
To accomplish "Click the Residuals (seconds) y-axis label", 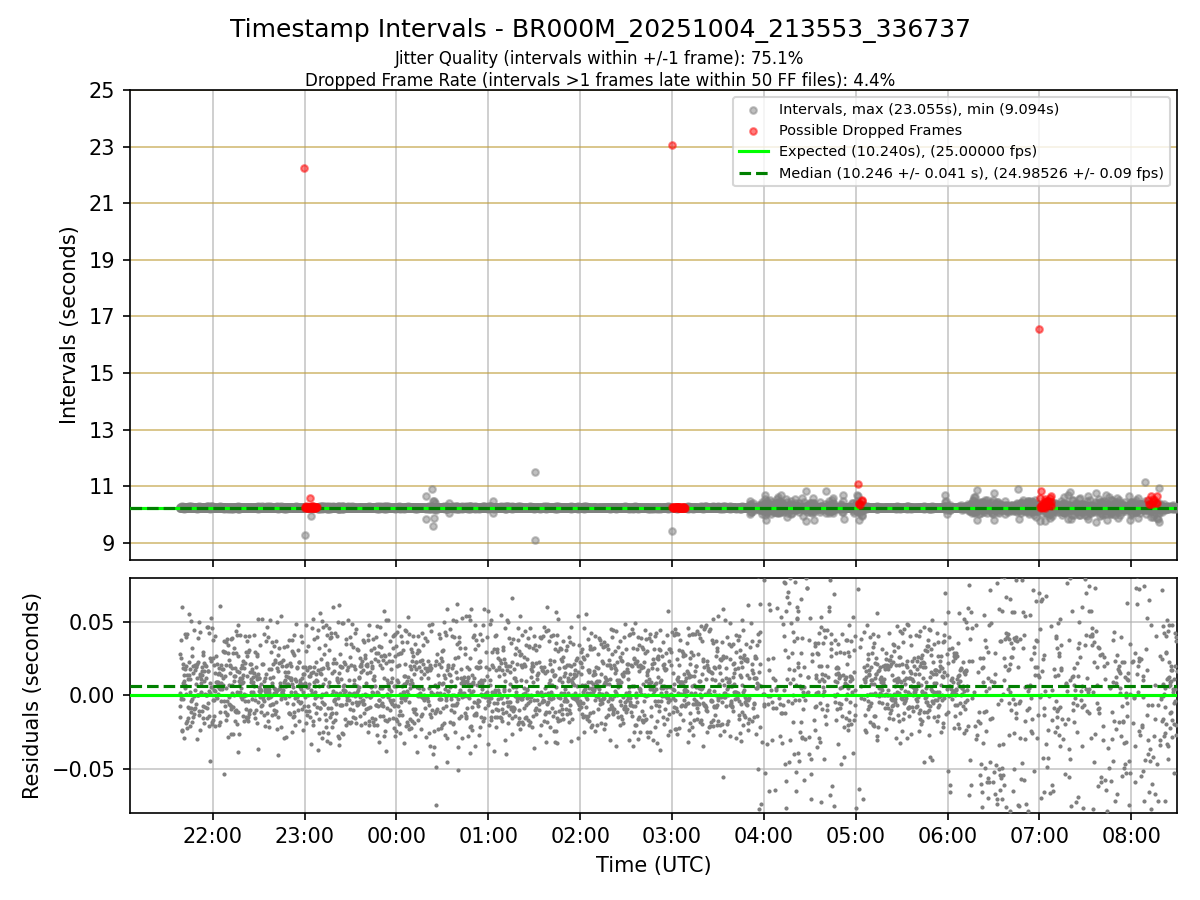I will [31, 696].
